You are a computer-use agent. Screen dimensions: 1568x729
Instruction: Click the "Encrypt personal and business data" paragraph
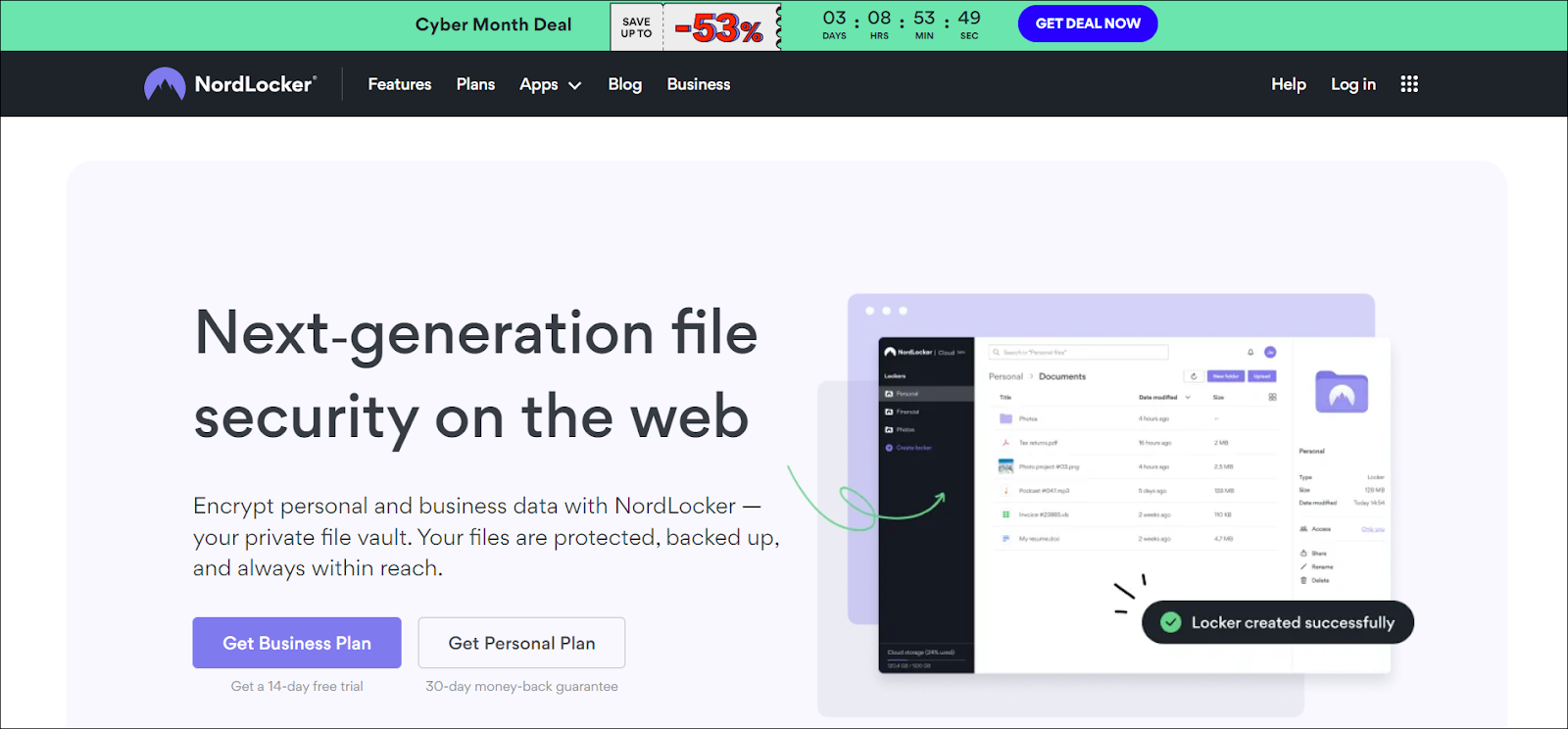(486, 537)
